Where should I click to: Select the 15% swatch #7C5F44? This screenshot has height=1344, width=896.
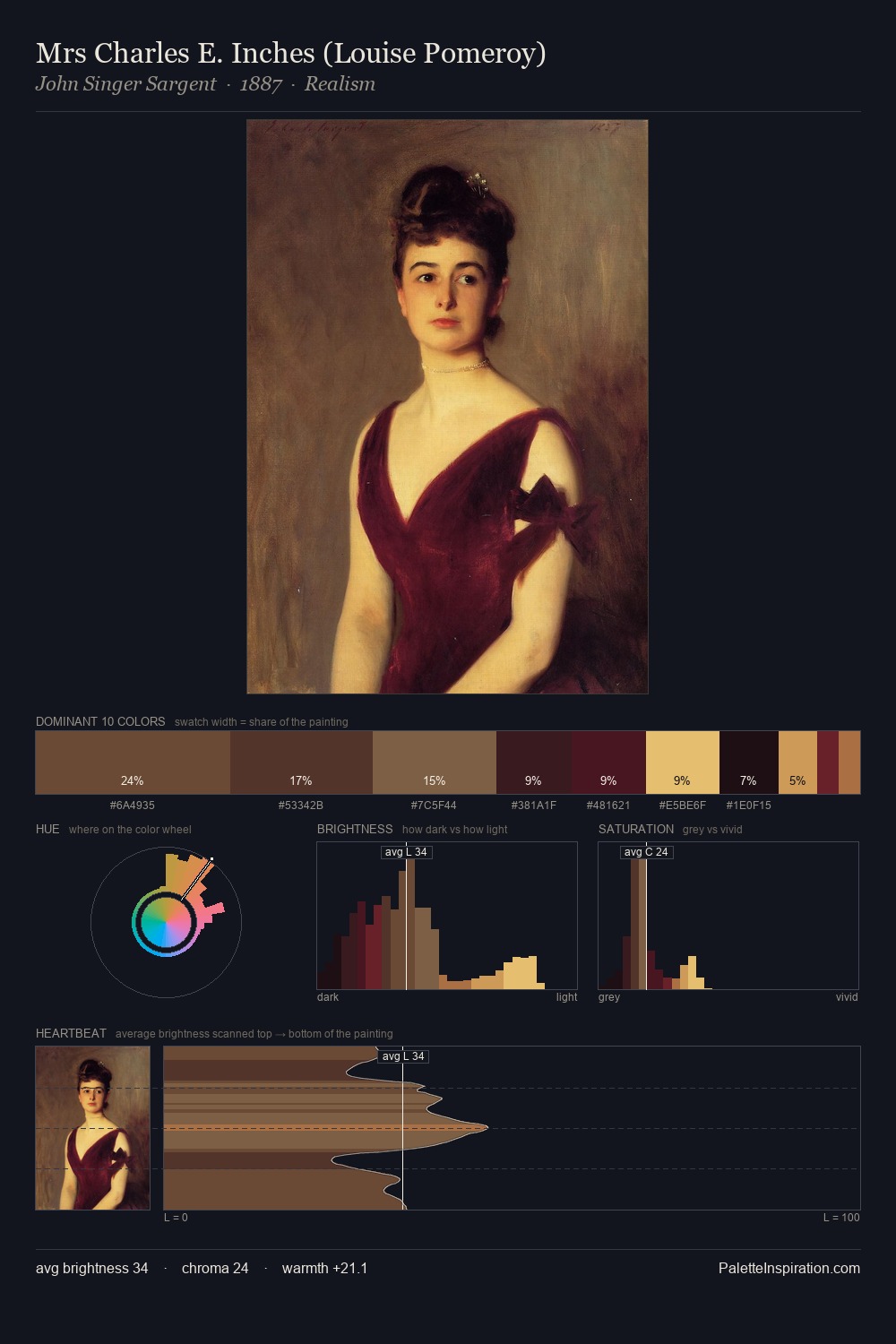[x=435, y=762]
